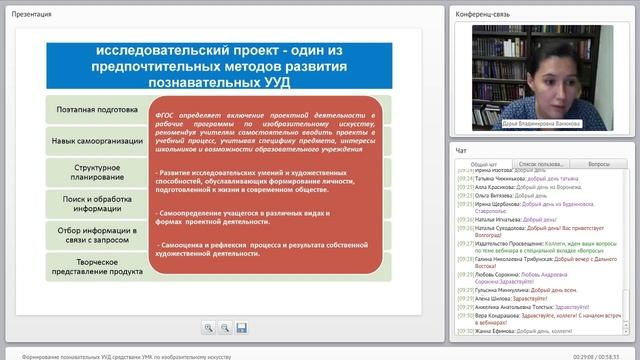Click Издательство Просвещение's chat message

[x=538, y=247]
